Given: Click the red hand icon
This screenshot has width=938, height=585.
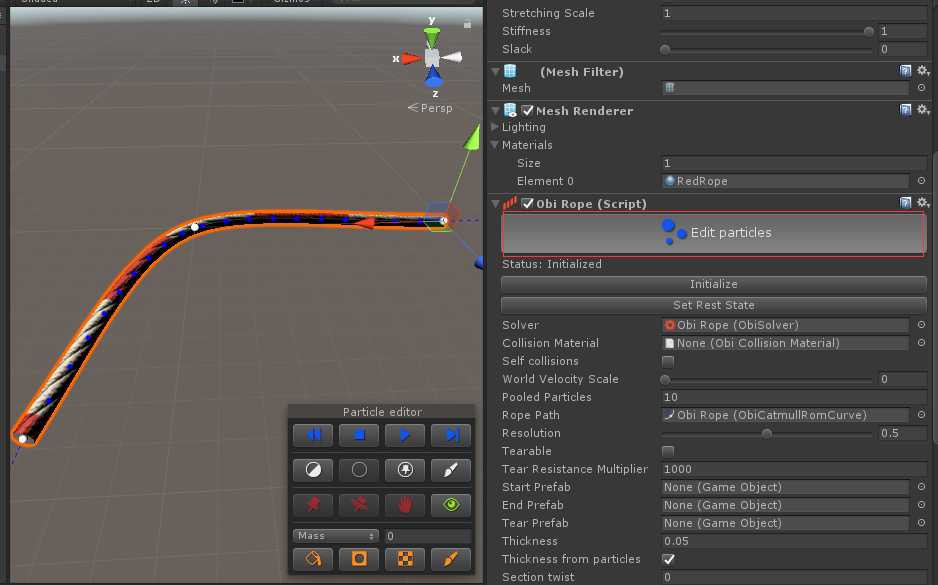Looking at the screenshot, I should [x=405, y=505].
